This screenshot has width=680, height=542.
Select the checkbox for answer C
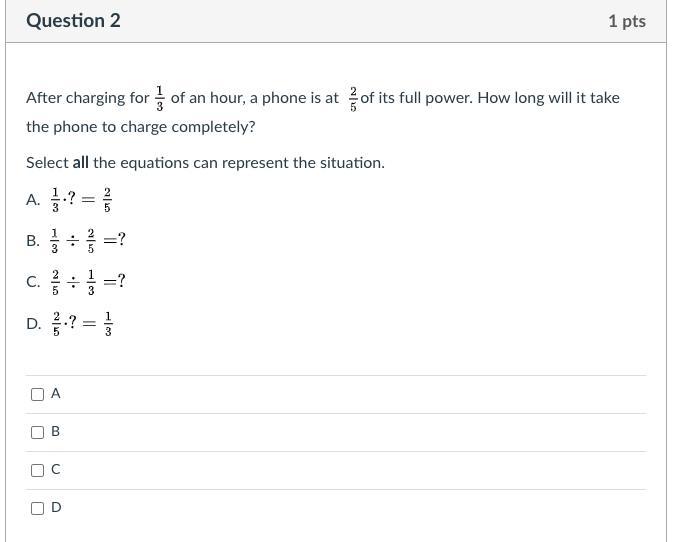point(37,470)
